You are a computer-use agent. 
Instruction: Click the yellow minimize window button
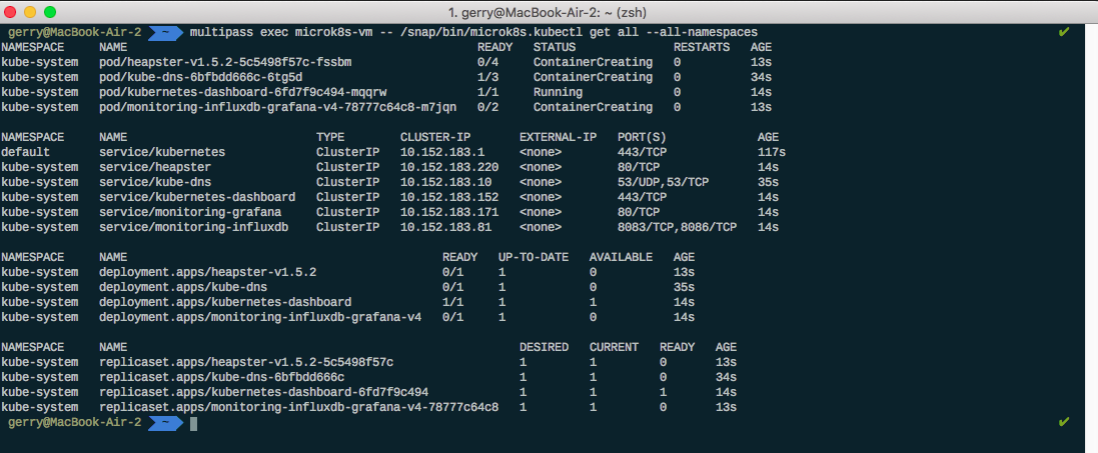pyautogui.click(x=30, y=11)
